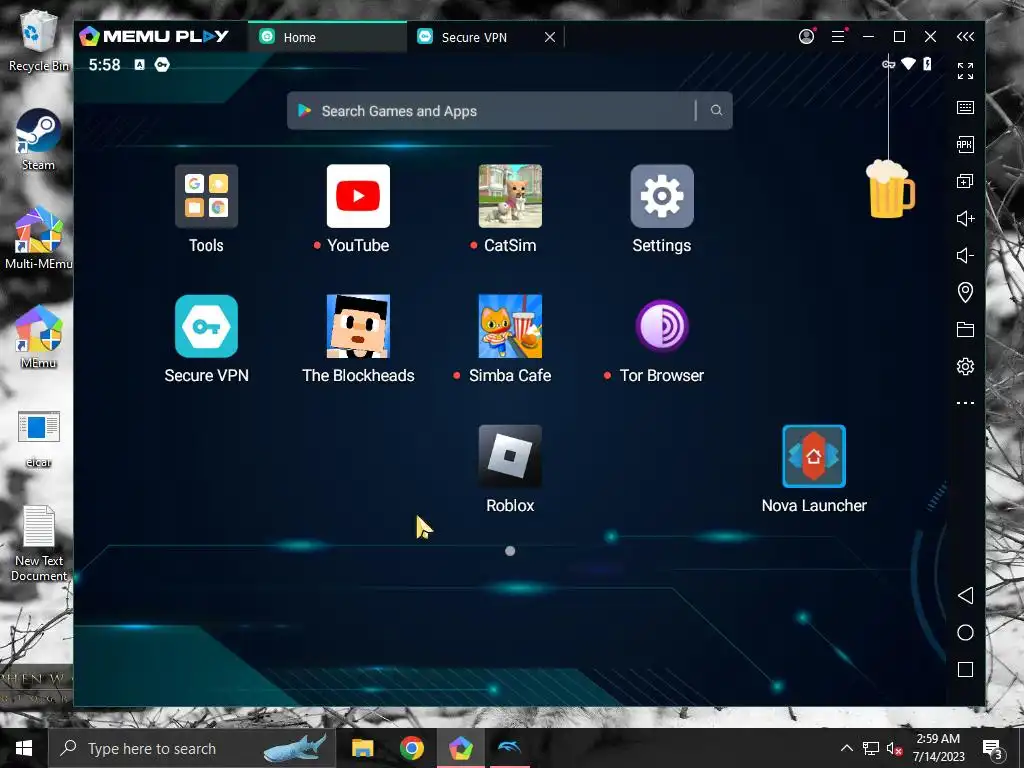Viewport: 1024px width, 768px height.
Task: Click the Google Play icon in search bar
Action: (304, 110)
